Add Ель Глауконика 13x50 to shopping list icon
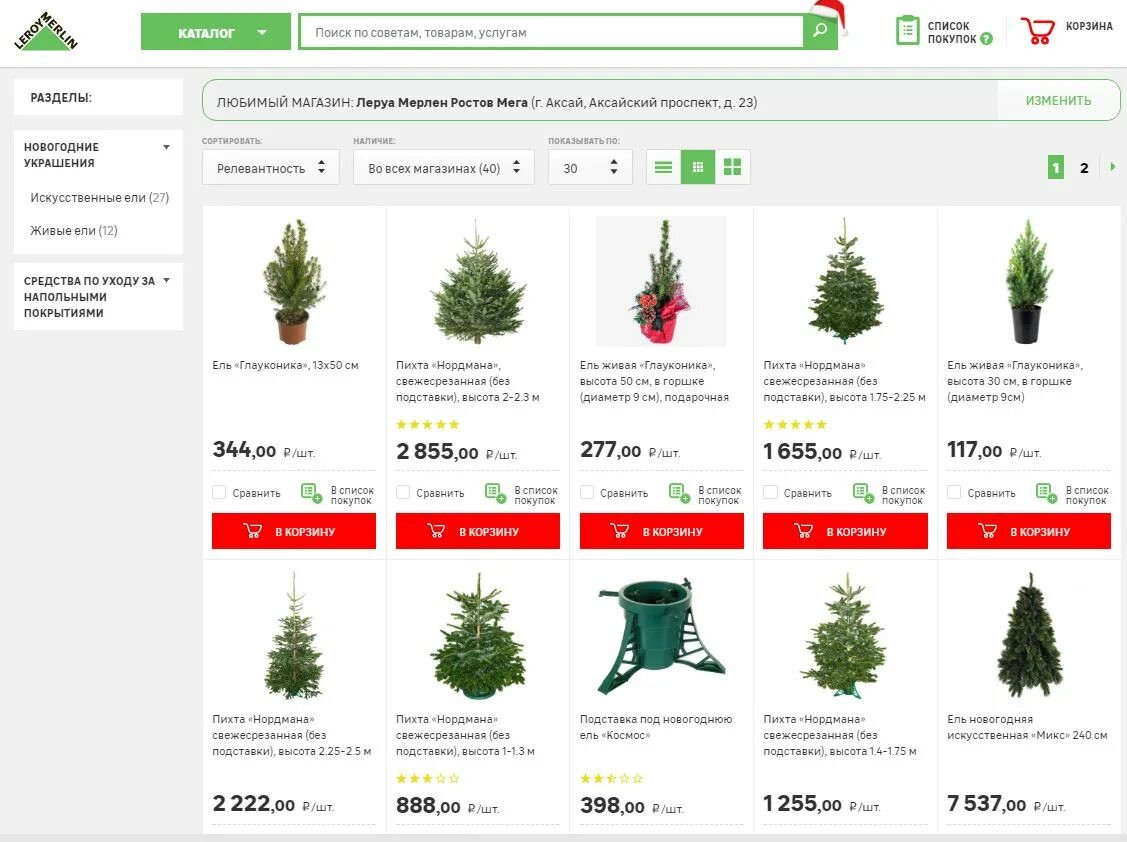The width and height of the screenshot is (1127, 842). point(311,493)
